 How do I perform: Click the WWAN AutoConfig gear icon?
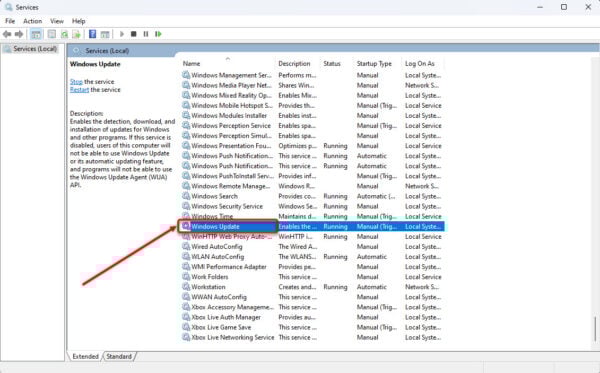[x=186, y=297]
